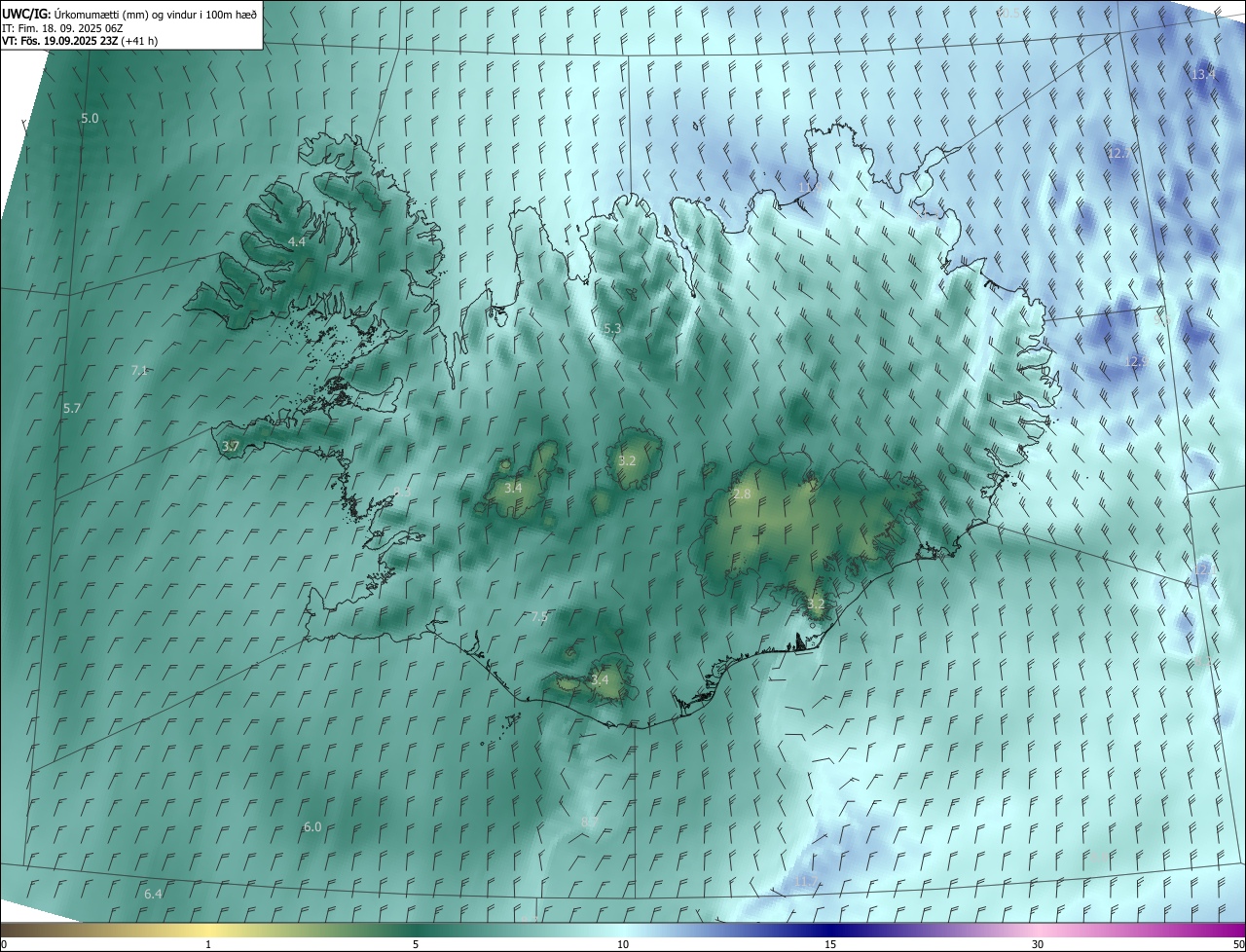1246x952 pixels.
Task: Click the 5.7 value label off the west coast
Action: coord(72,408)
